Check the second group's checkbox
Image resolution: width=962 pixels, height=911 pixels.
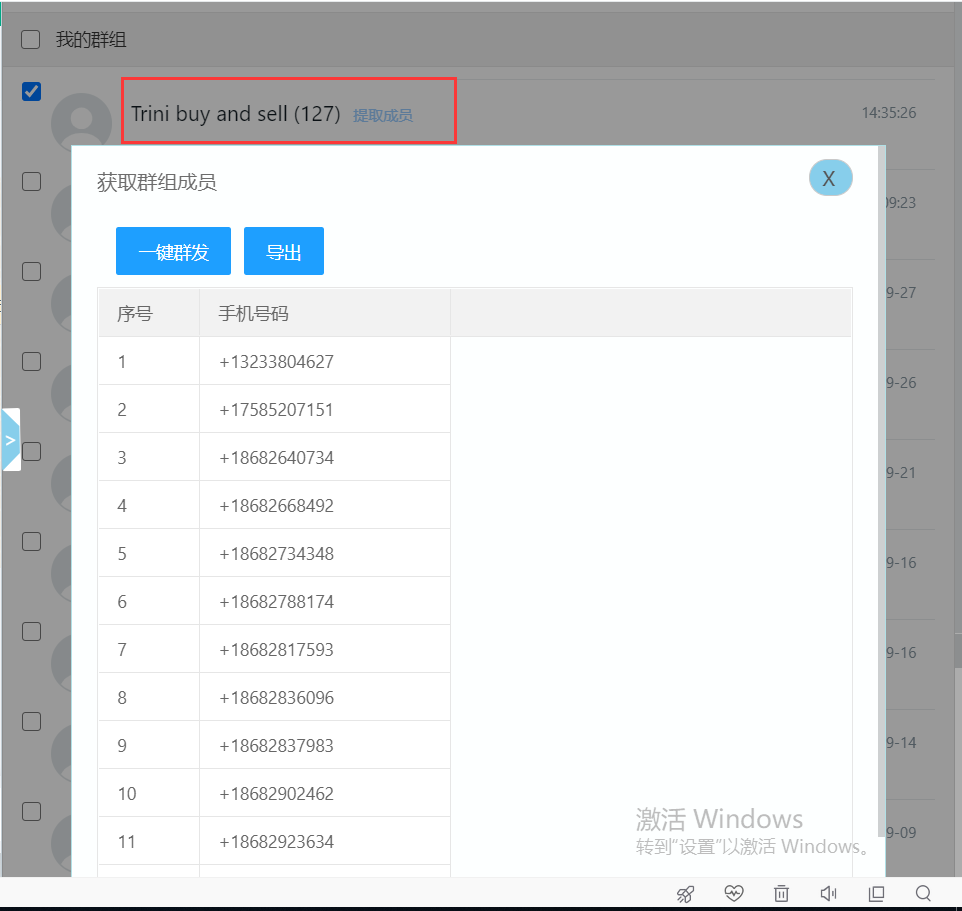click(31, 181)
